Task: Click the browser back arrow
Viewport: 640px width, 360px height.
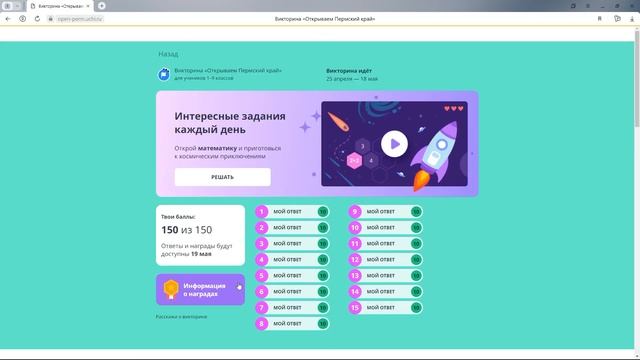Action: coord(8,19)
